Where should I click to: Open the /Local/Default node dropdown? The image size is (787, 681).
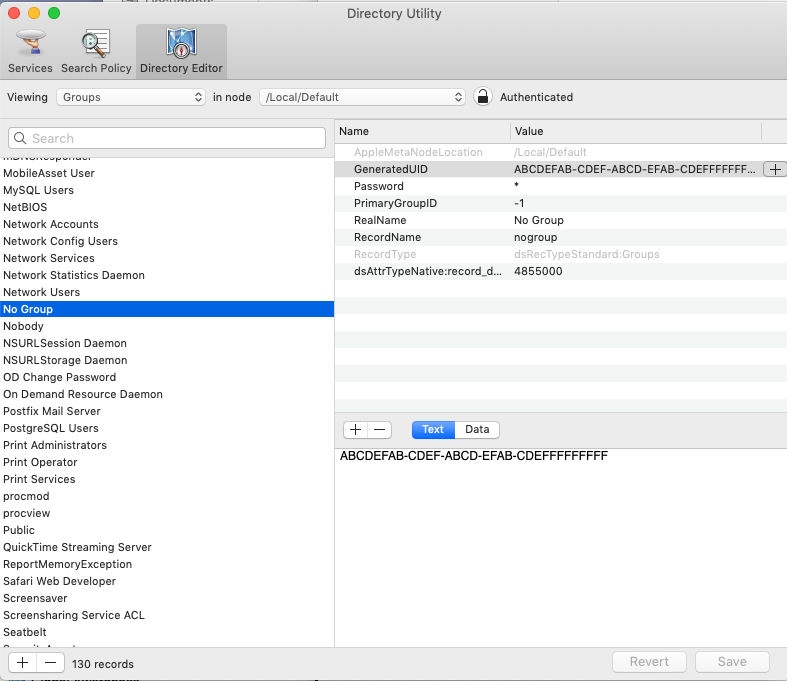click(x=362, y=97)
